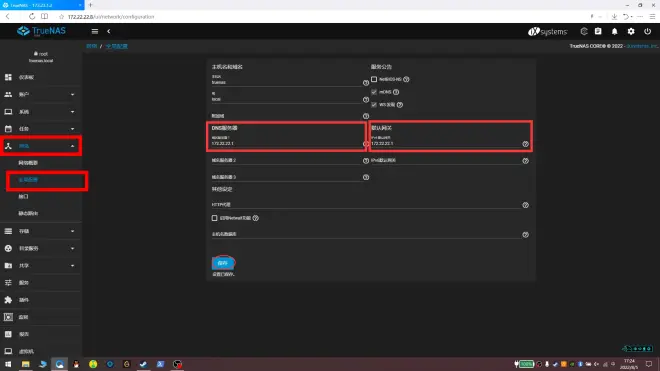This screenshot has height=371, width=660.
Task: Expand the Storage menu arrow
Action: 72,231
